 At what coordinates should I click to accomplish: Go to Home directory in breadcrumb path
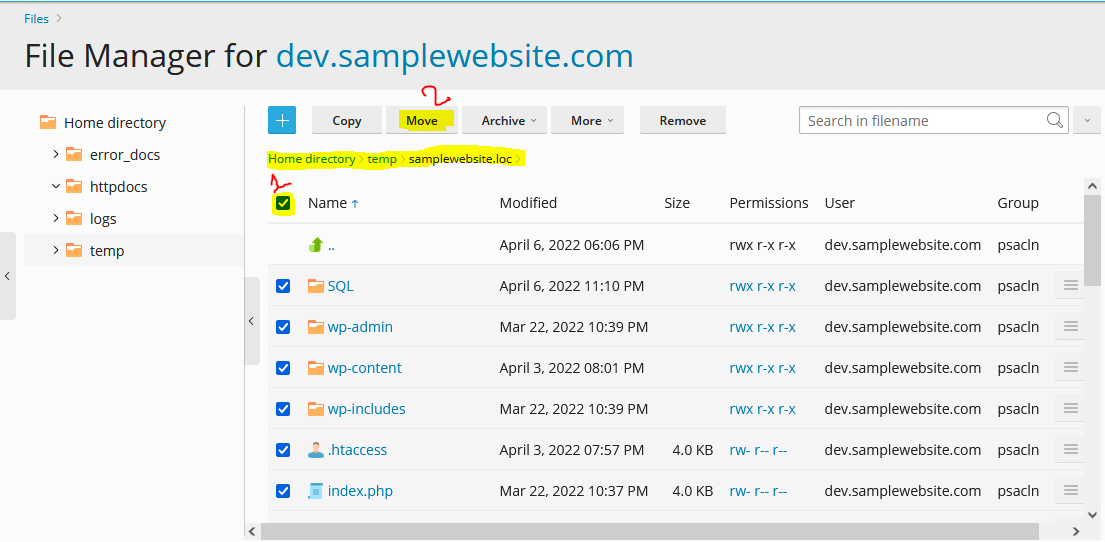pos(311,159)
